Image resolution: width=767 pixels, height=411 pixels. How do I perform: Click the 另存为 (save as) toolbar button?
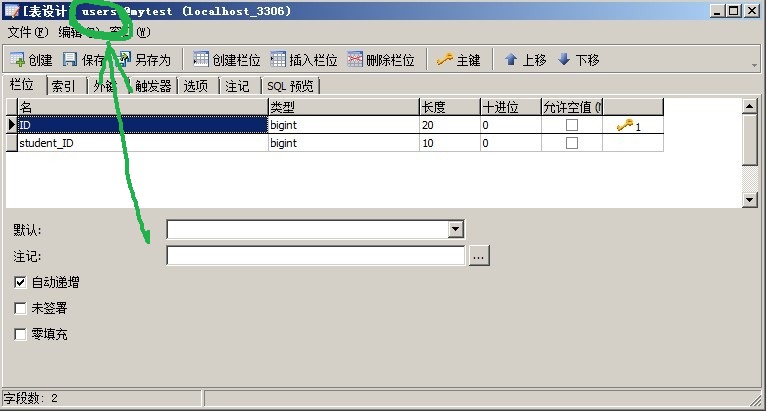144,60
